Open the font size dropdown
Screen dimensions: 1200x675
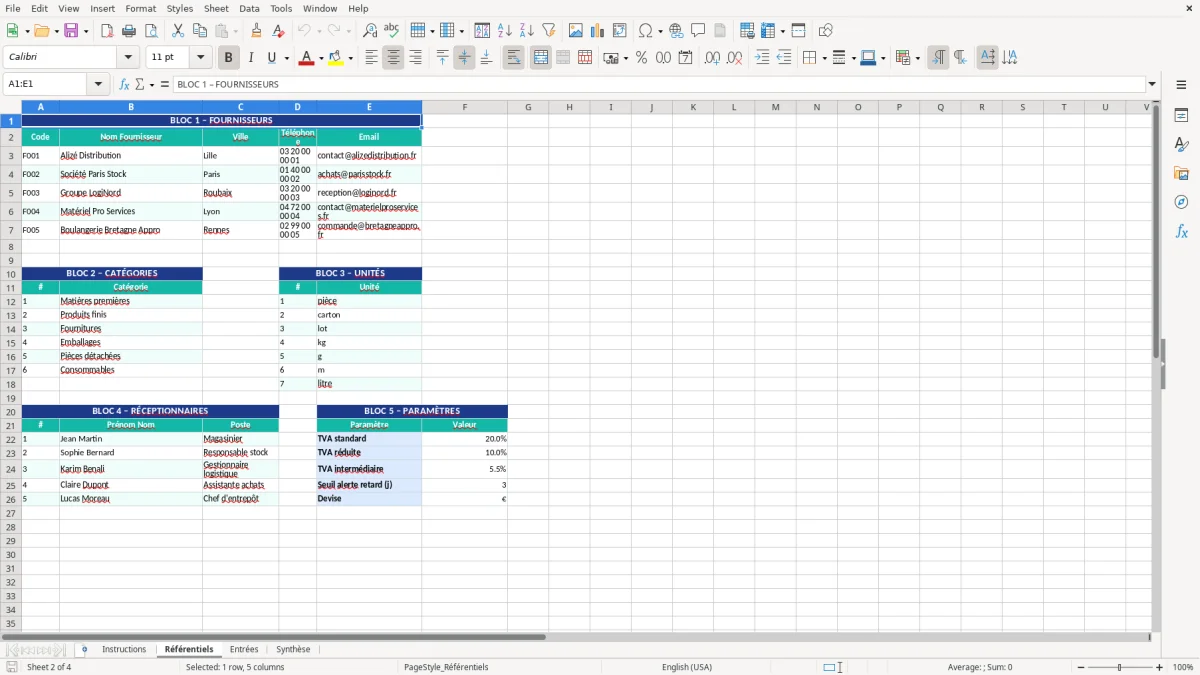pyautogui.click(x=201, y=58)
